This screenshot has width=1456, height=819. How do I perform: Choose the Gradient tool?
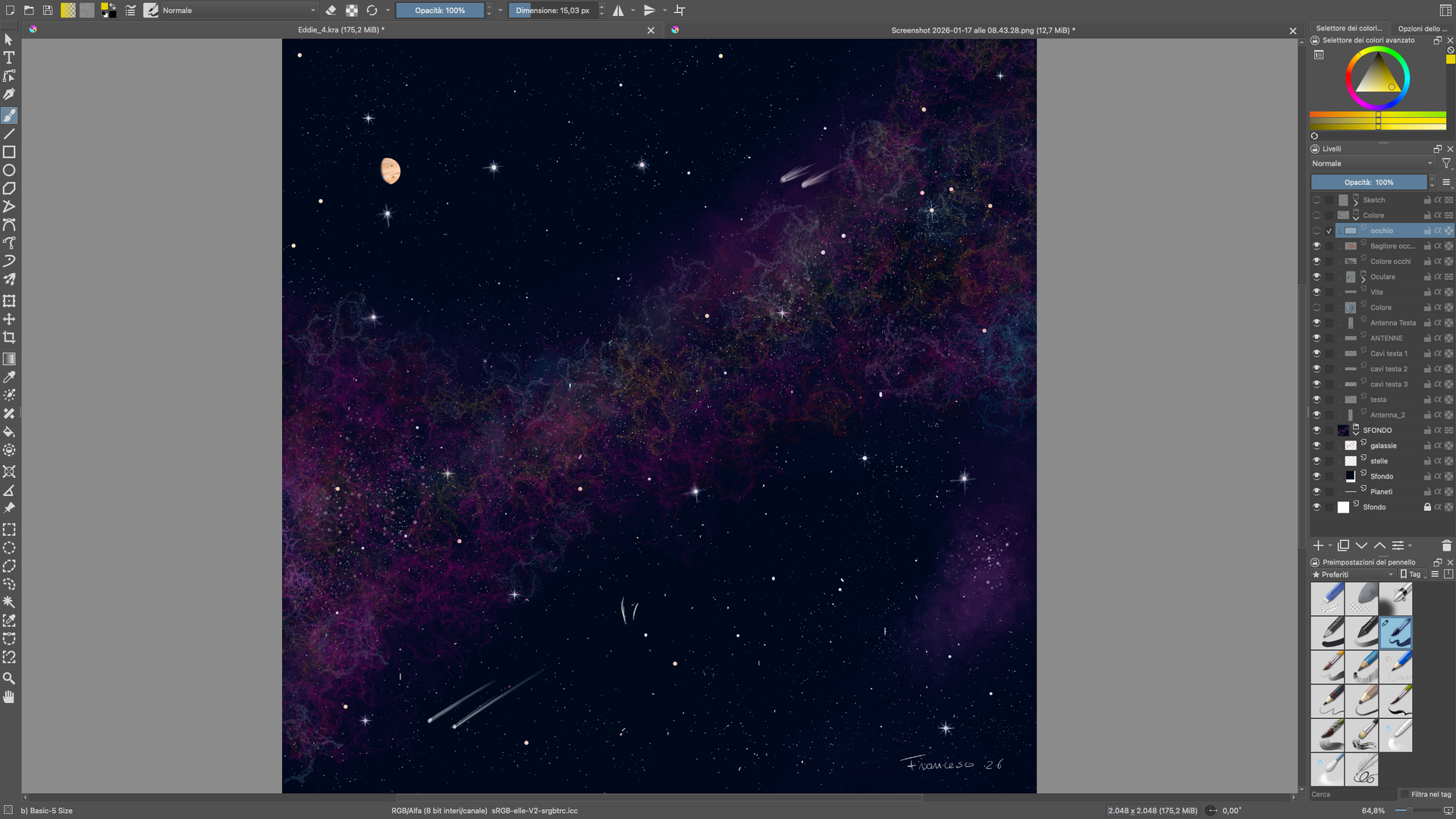coord(9,359)
